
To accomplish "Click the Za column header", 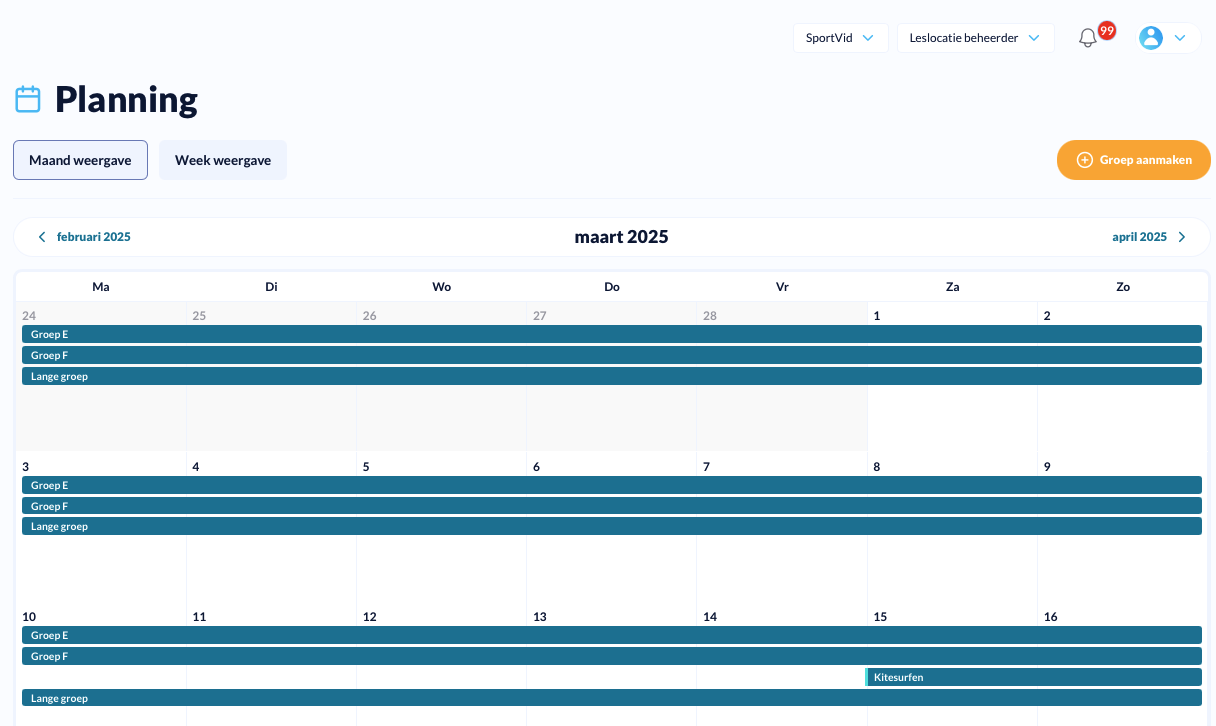I will [x=953, y=287].
